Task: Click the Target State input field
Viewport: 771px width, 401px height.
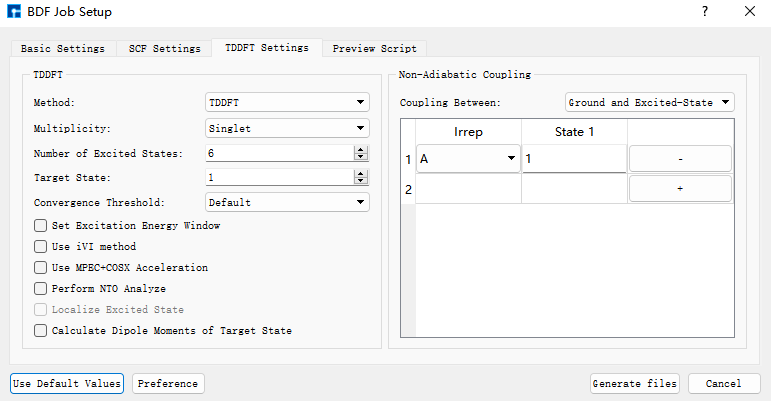Action: (280, 177)
